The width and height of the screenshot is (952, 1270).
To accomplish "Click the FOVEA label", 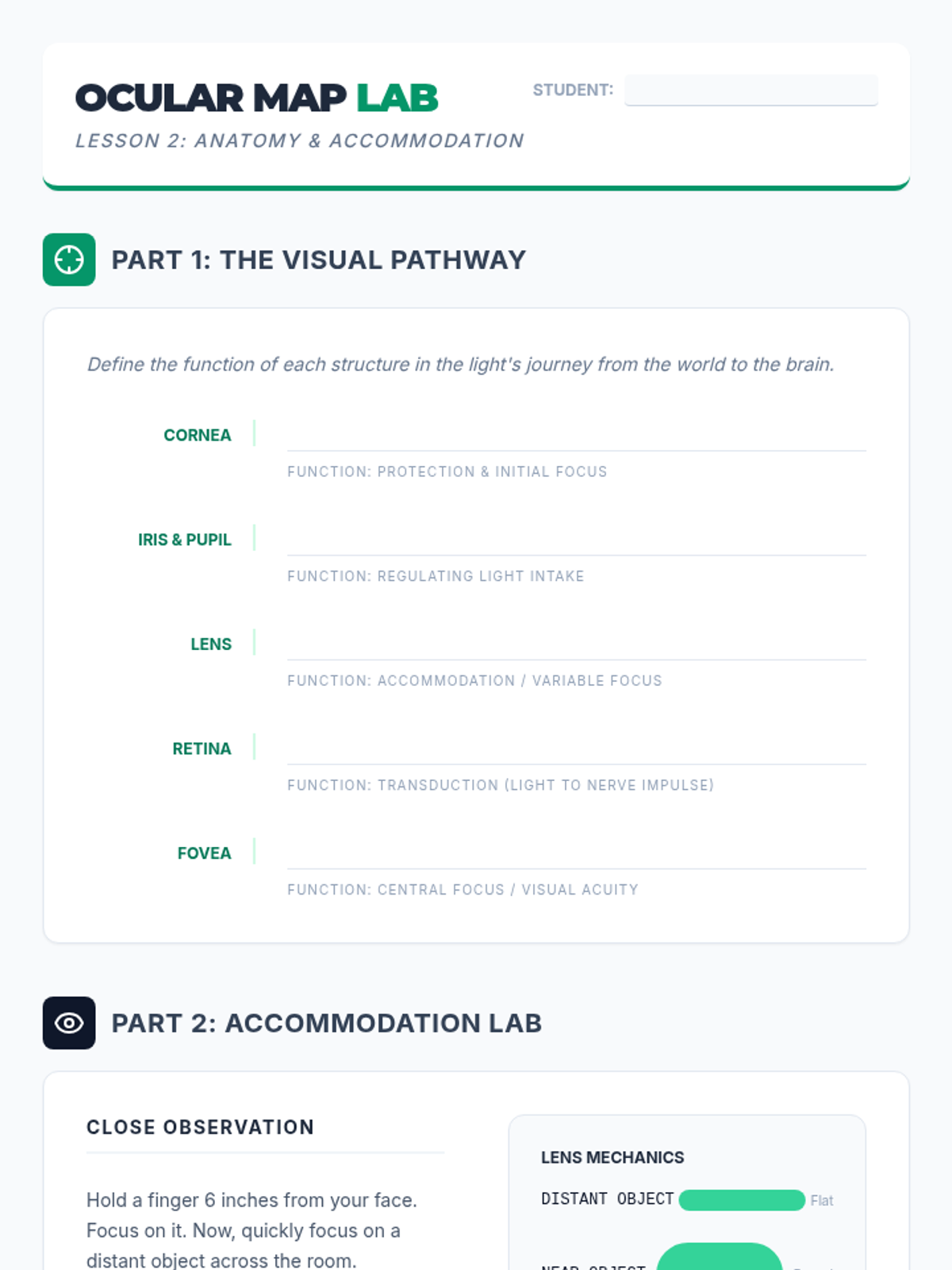I will (204, 854).
